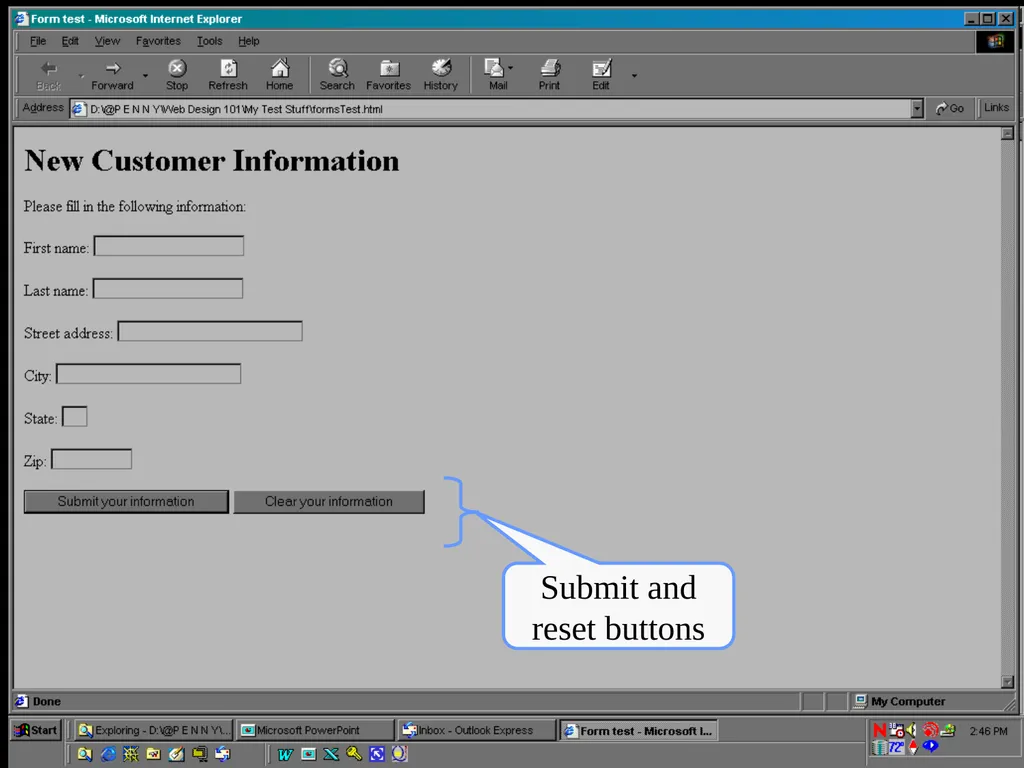Open the History toolbar icon
The width and height of the screenshot is (1024, 768).
coord(441,68)
